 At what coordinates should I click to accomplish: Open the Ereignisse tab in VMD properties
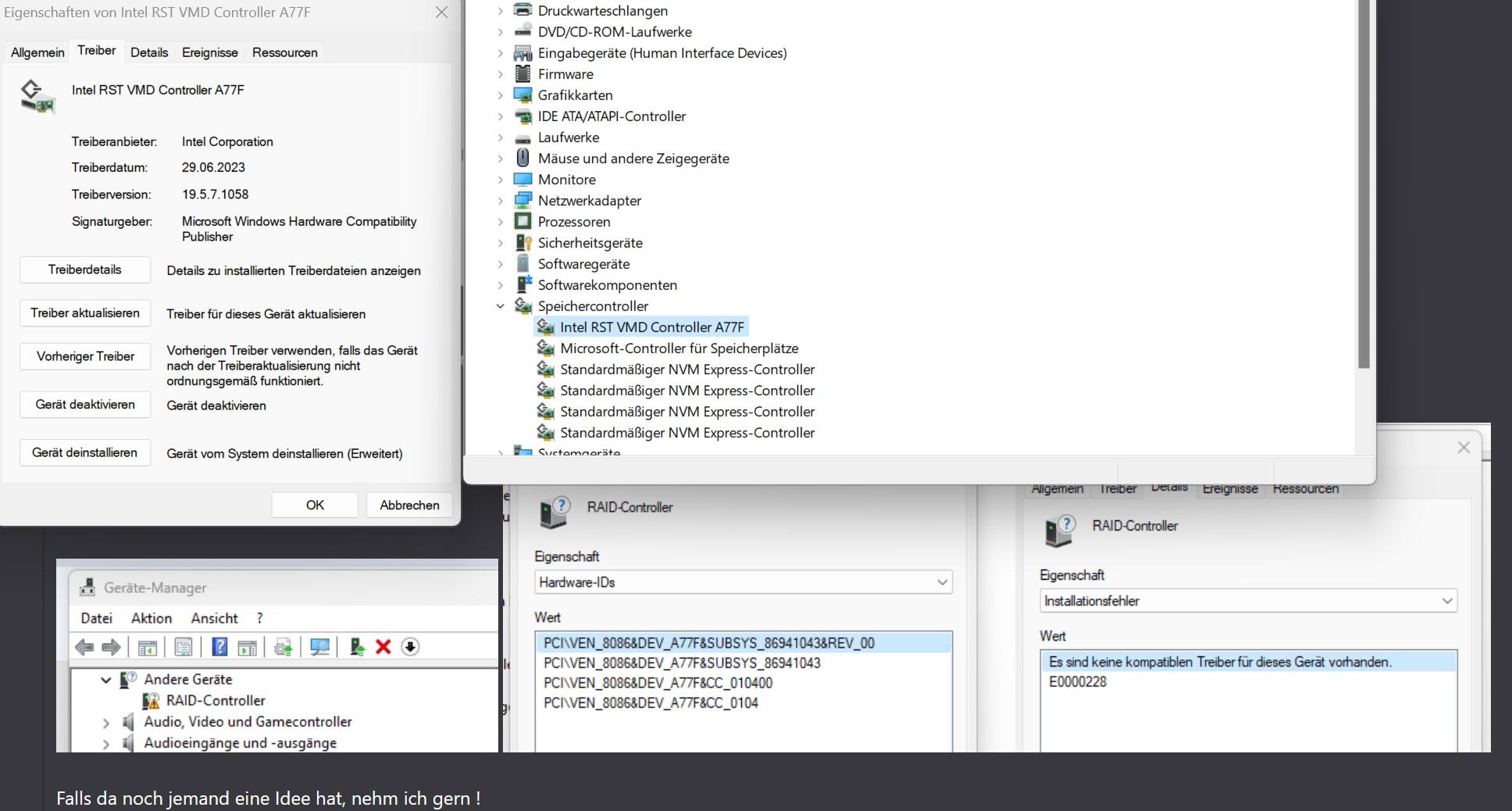[210, 52]
